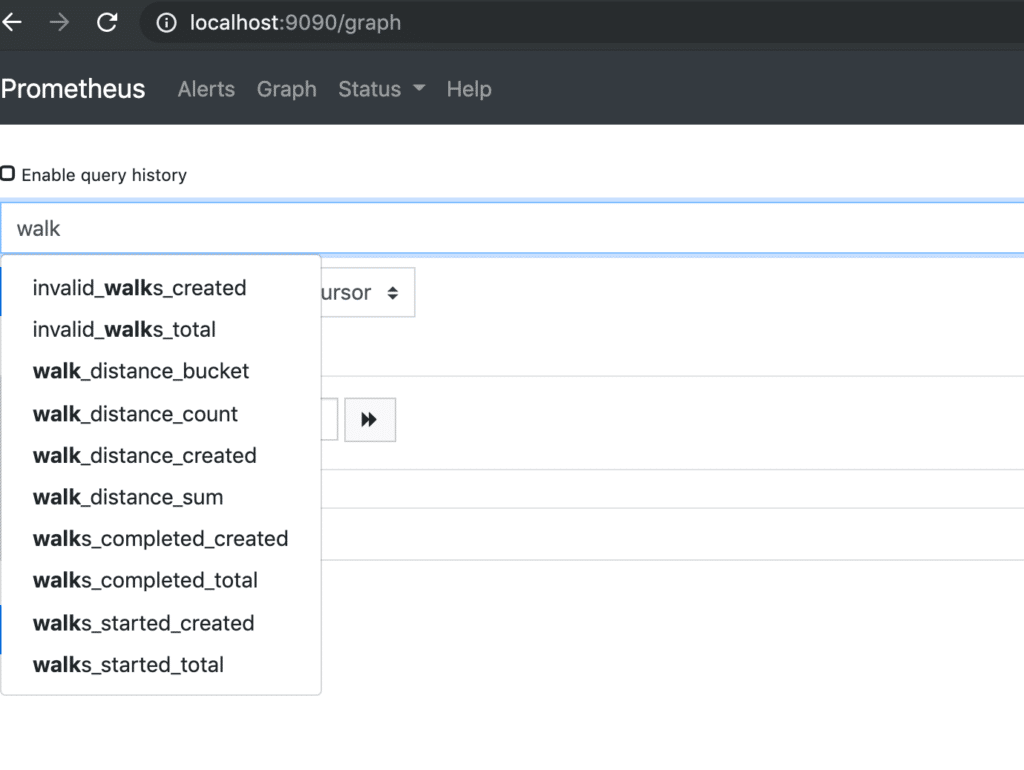Open the Help link
Viewport: 1024px width, 770px height.
pos(468,89)
